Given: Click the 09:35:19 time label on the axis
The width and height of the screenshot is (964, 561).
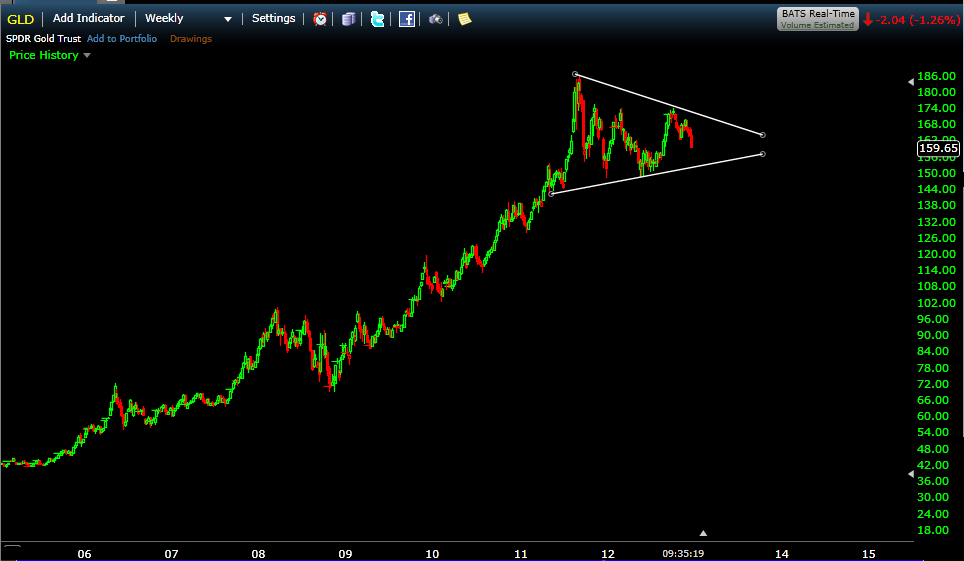Looking at the screenshot, I should tap(683, 554).
